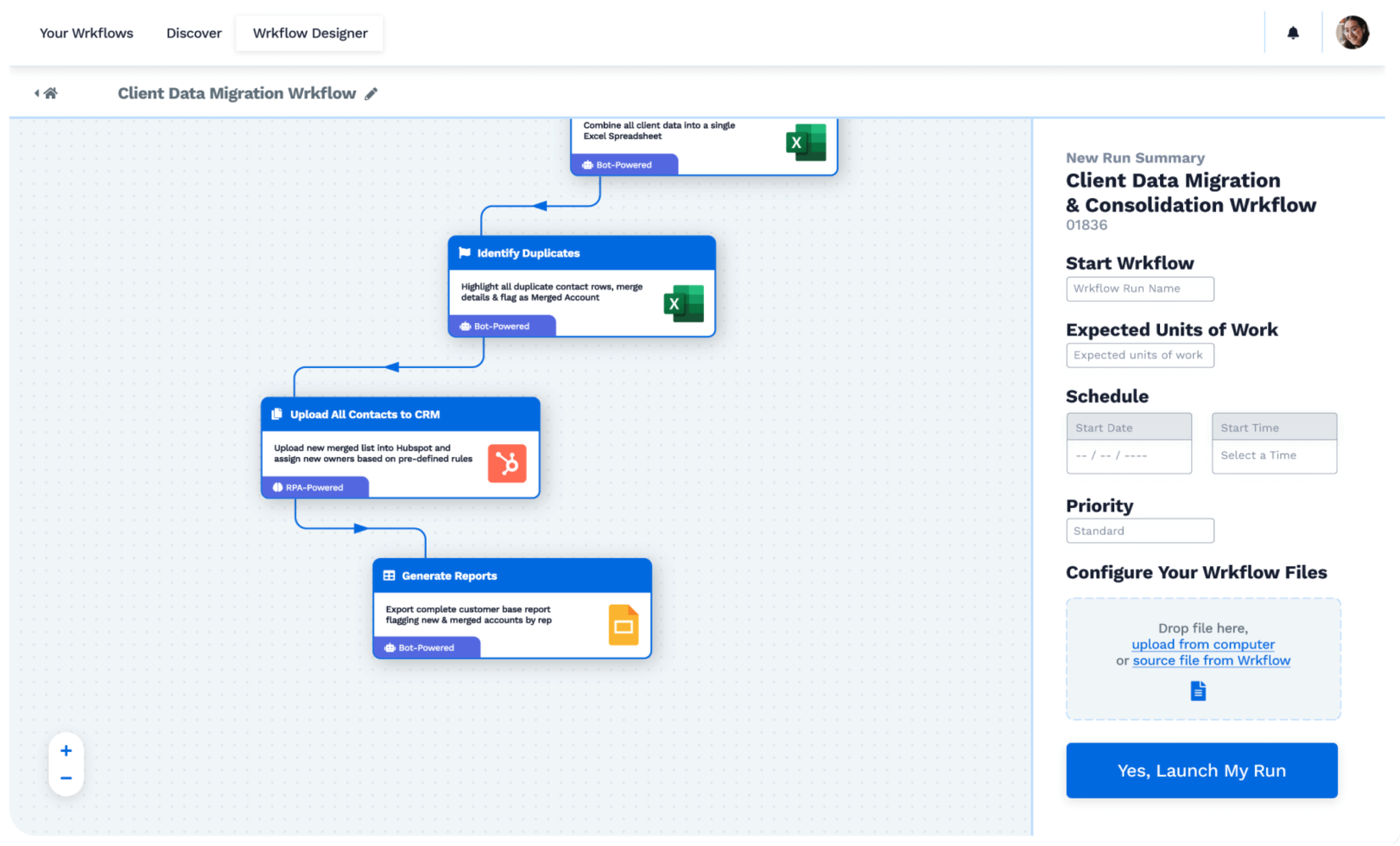
Task: Zoom out canvas with minus icon
Action: point(66,779)
